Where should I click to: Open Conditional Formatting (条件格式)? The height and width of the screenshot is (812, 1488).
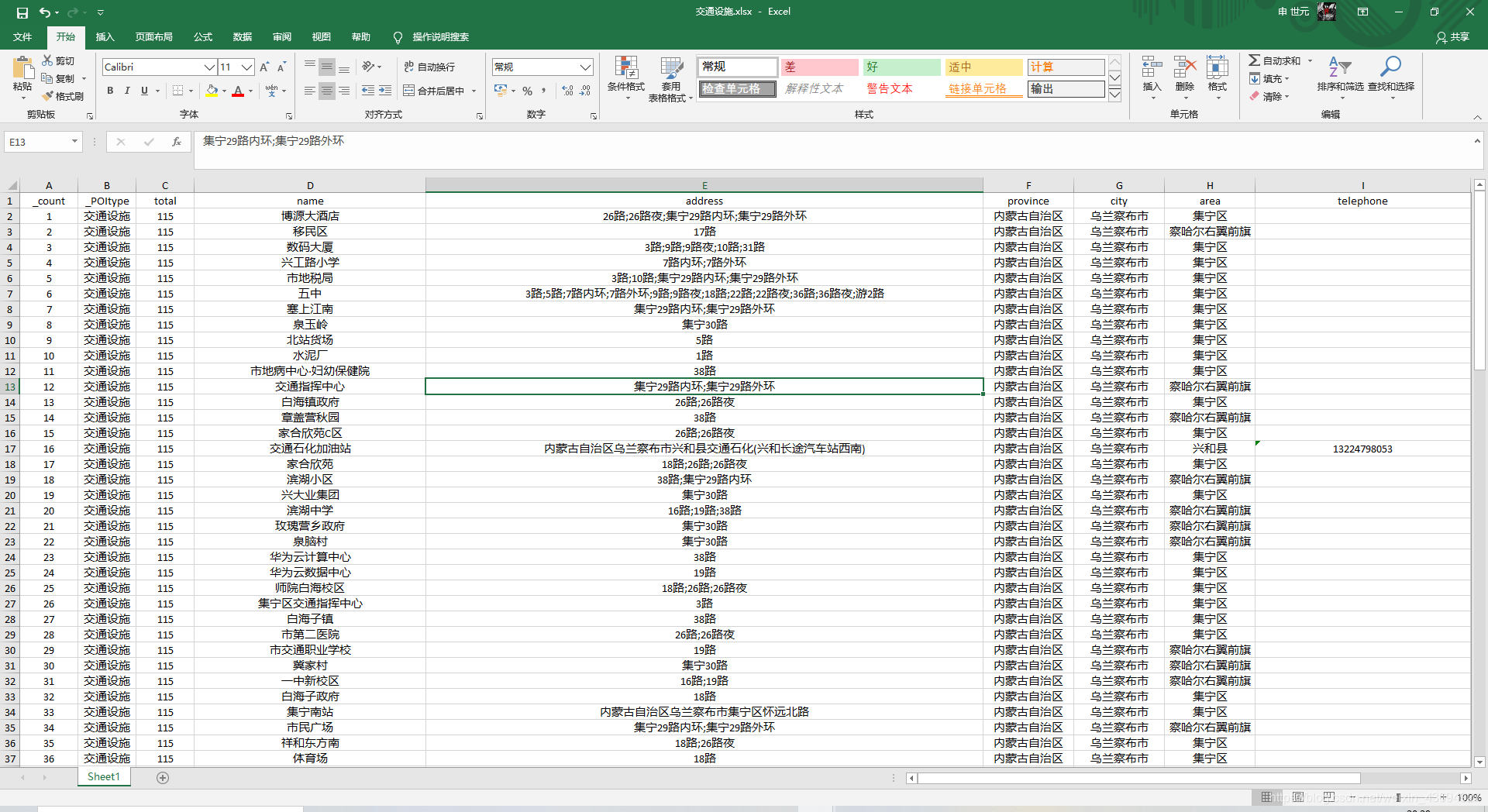coord(626,78)
